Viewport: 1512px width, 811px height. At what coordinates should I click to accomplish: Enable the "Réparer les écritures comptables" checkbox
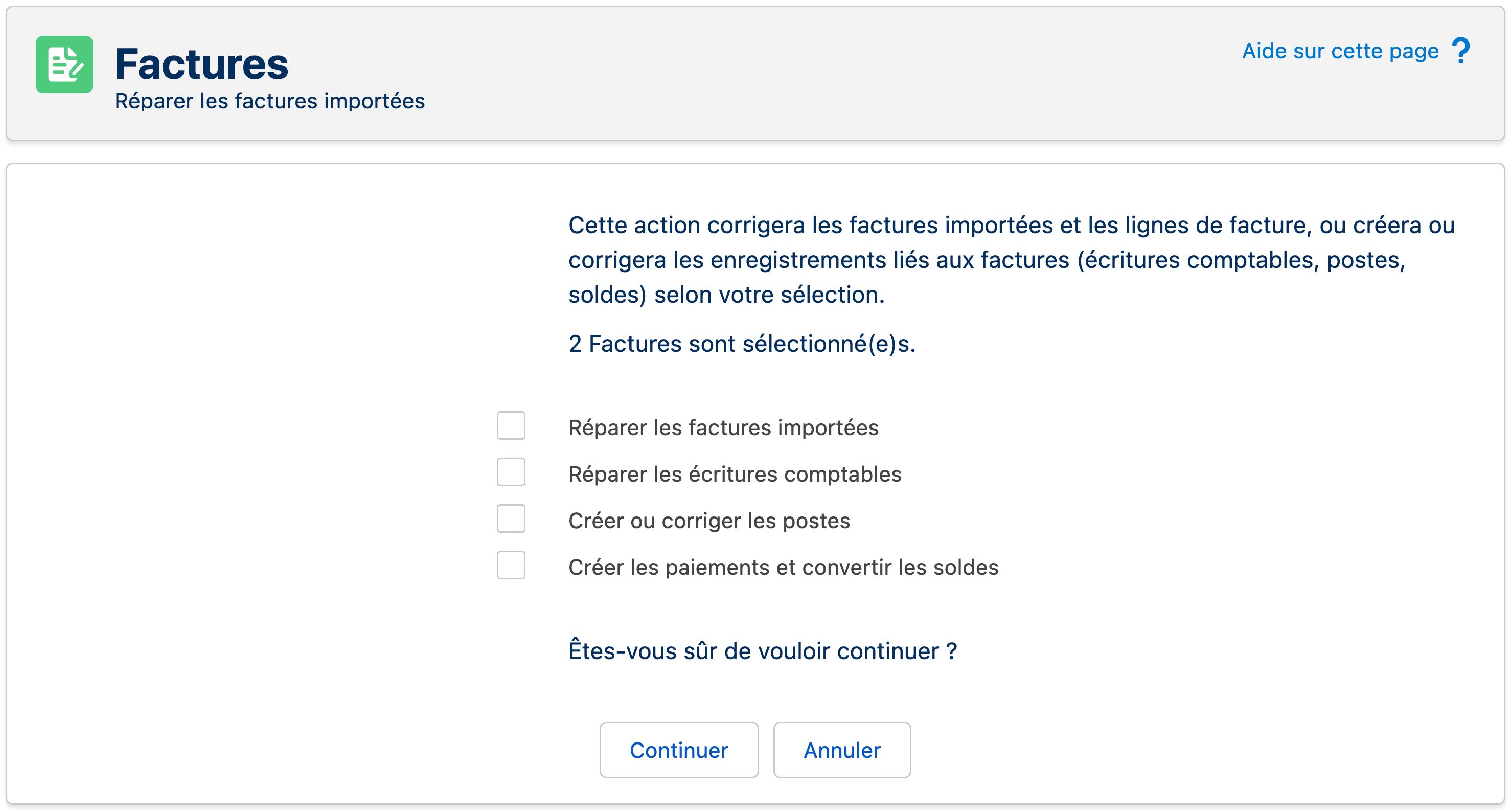511,472
